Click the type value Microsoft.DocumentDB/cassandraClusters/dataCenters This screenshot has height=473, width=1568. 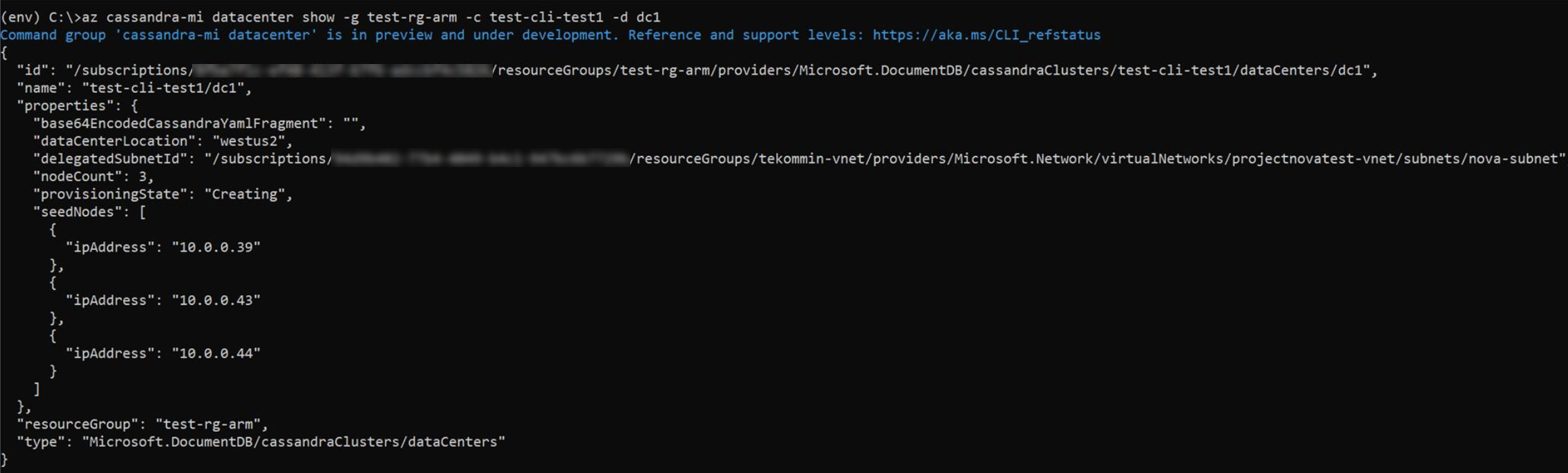click(x=293, y=442)
